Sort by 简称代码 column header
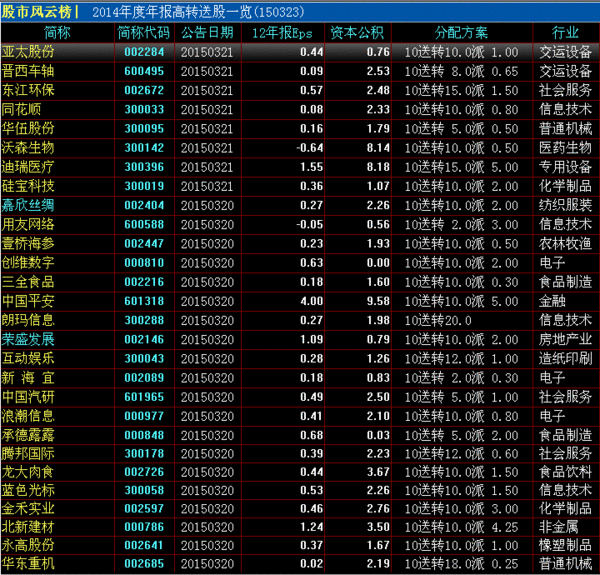Screen dimensions: 600x575 coord(143,33)
